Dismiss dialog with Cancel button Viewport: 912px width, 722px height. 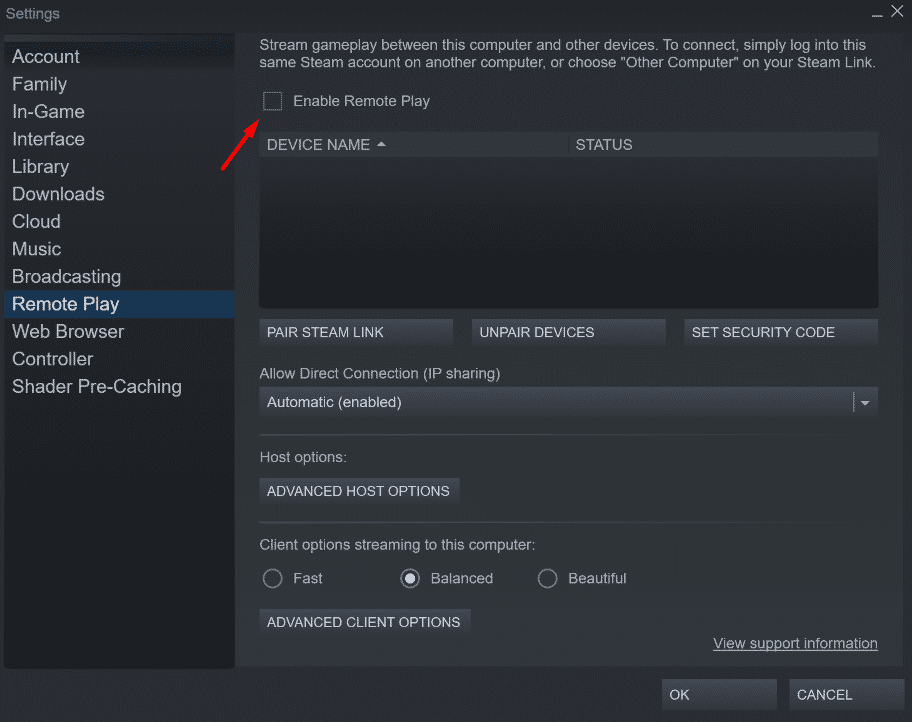tap(846, 695)
